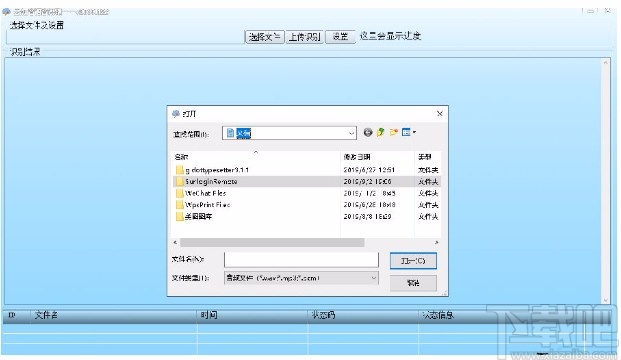
Task: Close the Open dialog with X
Action: pos(440,114)
